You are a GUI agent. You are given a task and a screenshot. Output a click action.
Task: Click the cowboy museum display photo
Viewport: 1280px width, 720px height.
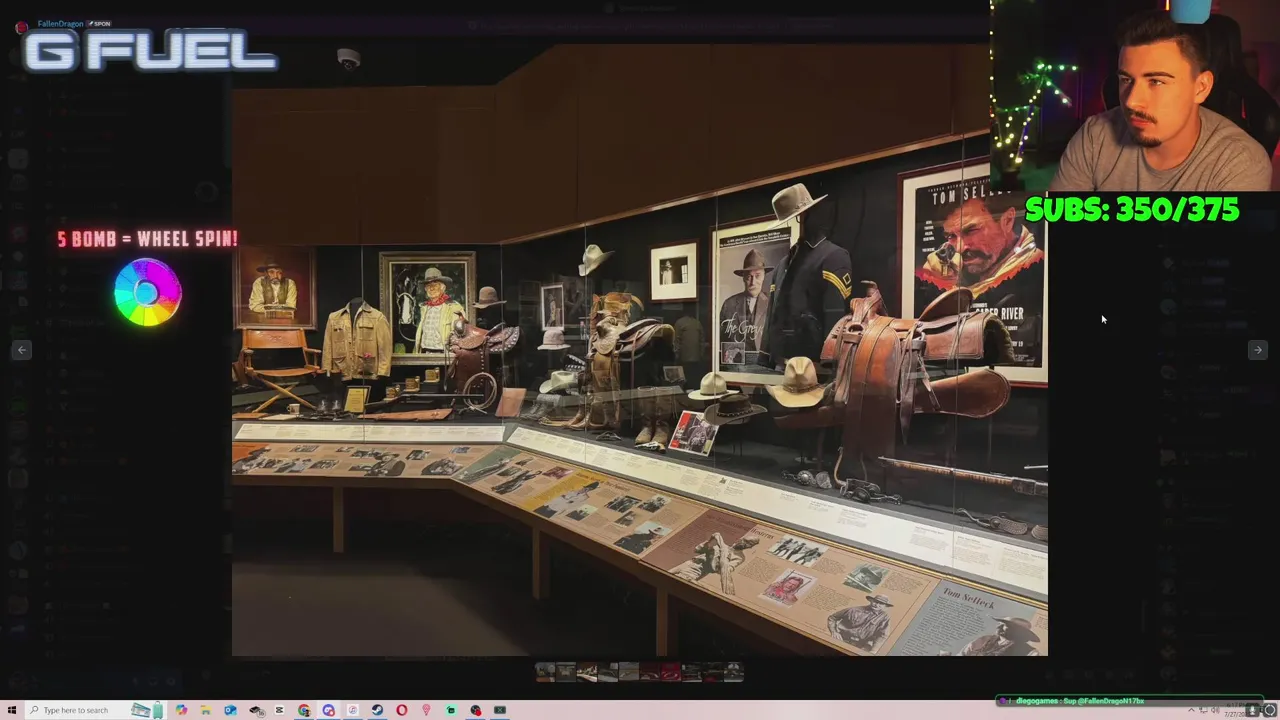click(x=640, y=350)
